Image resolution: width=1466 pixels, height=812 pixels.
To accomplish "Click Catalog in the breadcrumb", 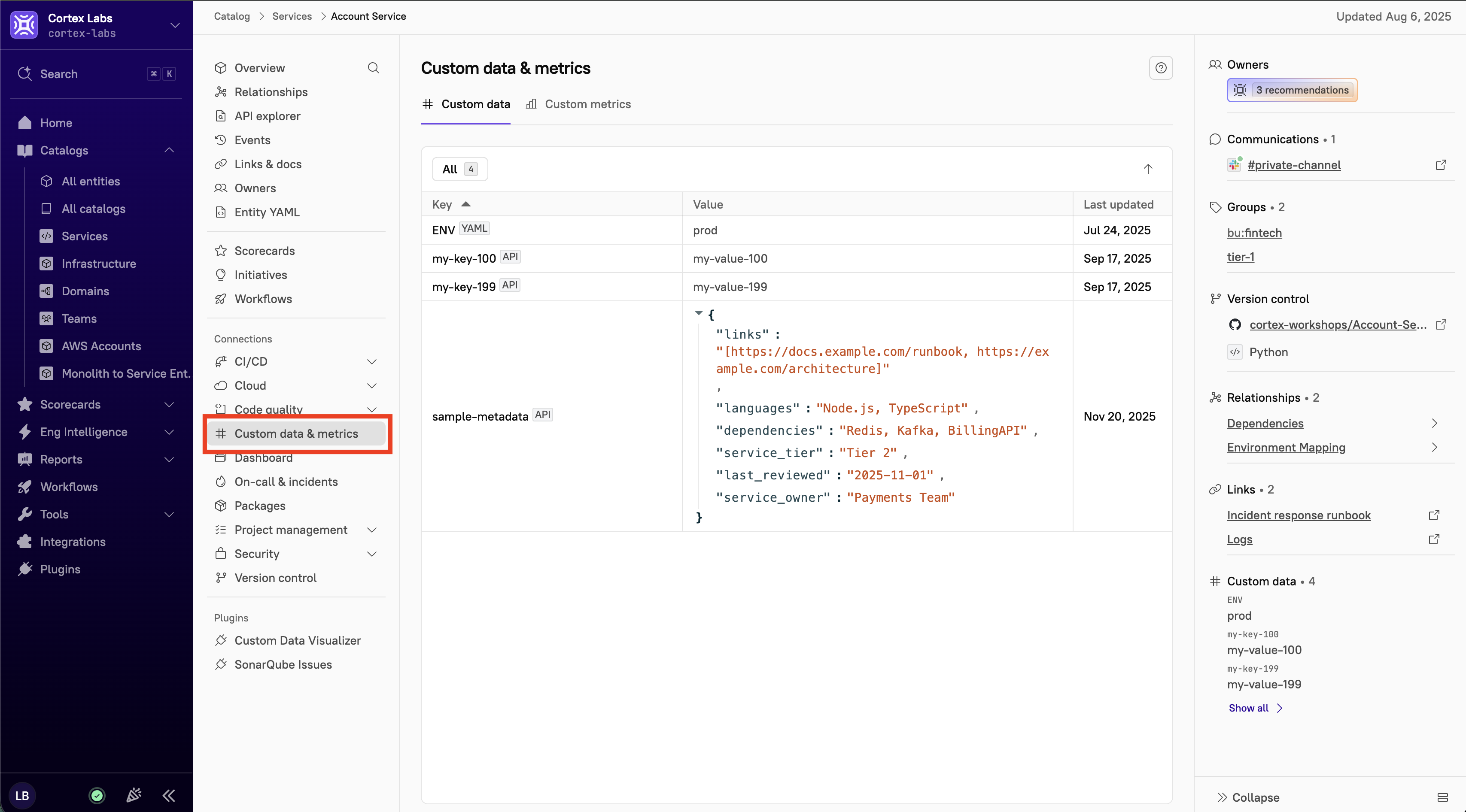I will [231, 16].
